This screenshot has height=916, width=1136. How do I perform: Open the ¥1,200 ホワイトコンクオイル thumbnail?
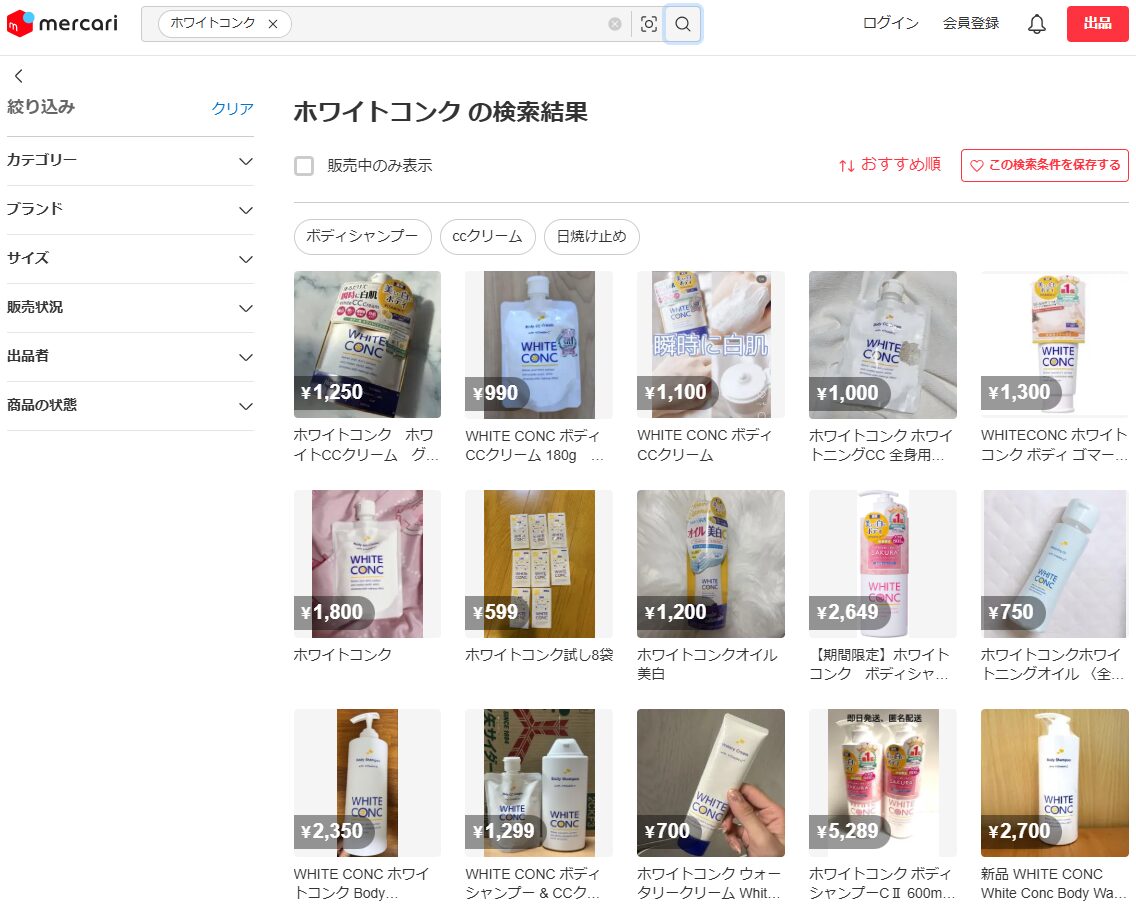[711, 564]
